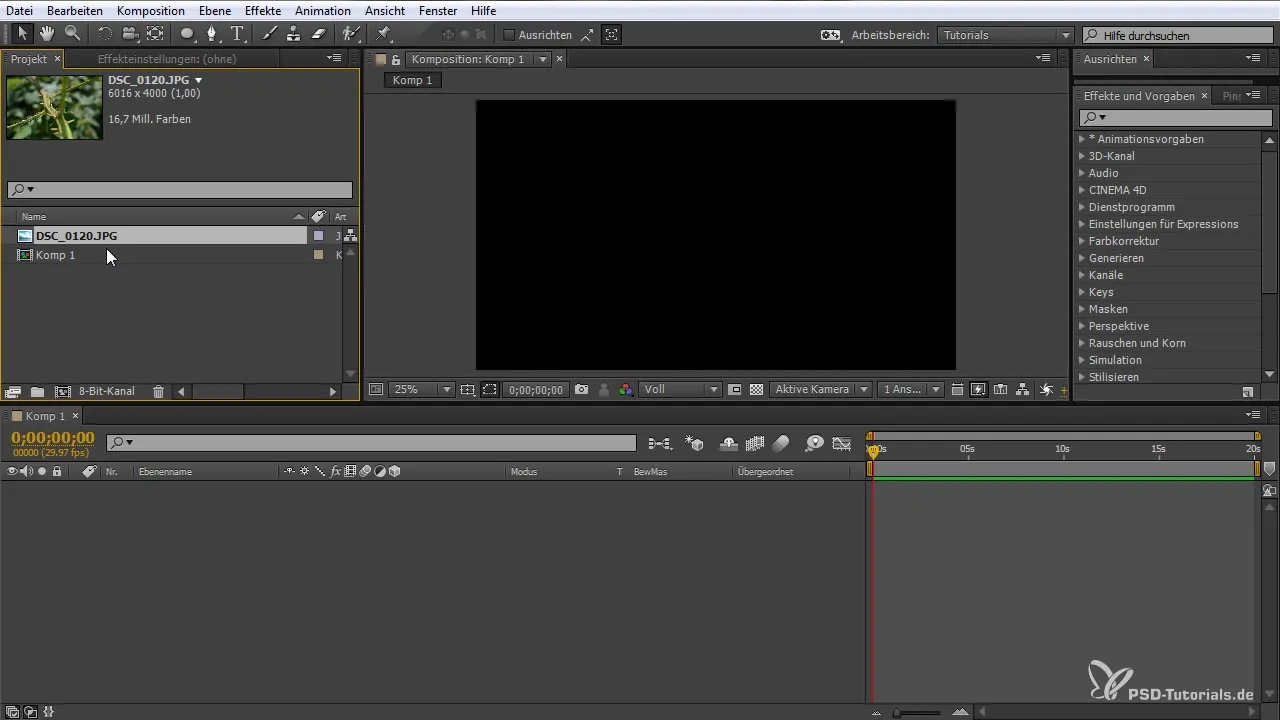Select the Clone Stamp tool
The height and width of the screenshot is (720, 1280).
(x=293, y=34)
